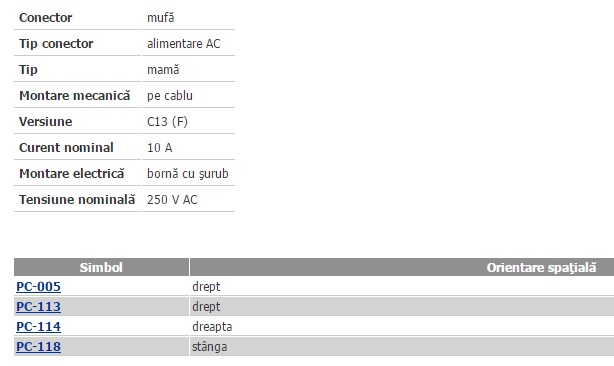Click the C13 (F) version value
614x366 pixels.
point(167,122)
